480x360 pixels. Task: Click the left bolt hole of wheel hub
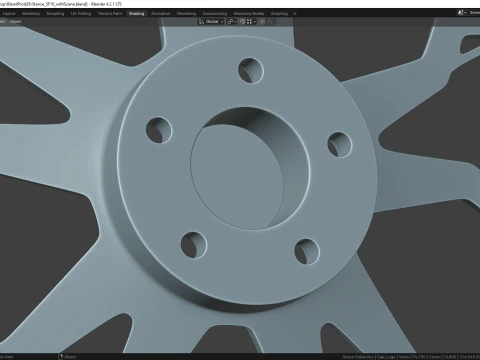click(159, 130)
